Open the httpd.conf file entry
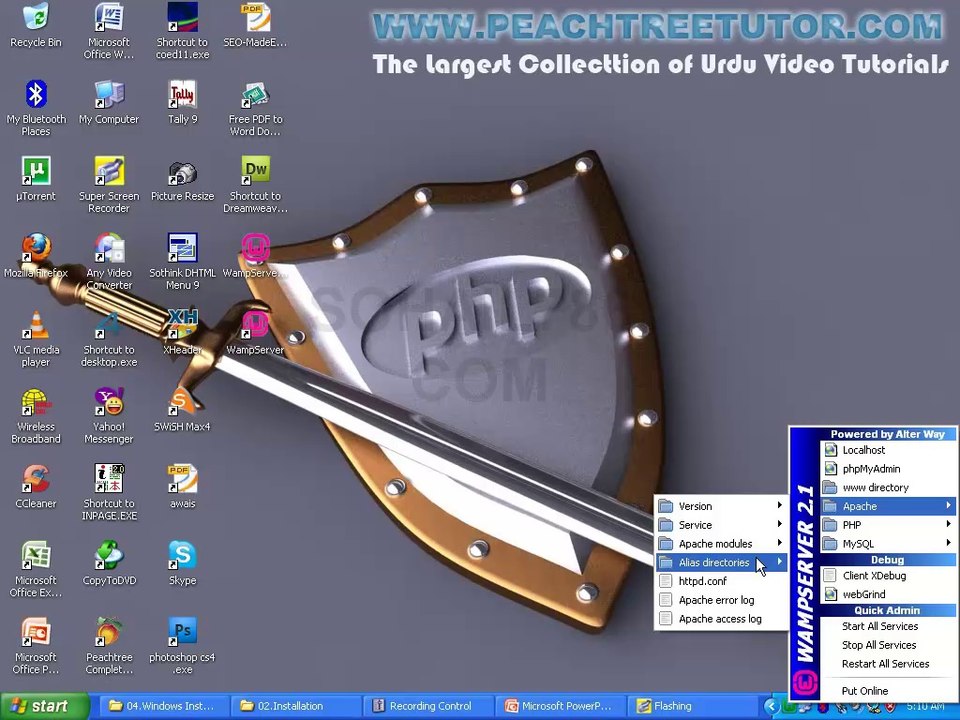Viewport: 960px width, 720px height. tap(721, 581)
